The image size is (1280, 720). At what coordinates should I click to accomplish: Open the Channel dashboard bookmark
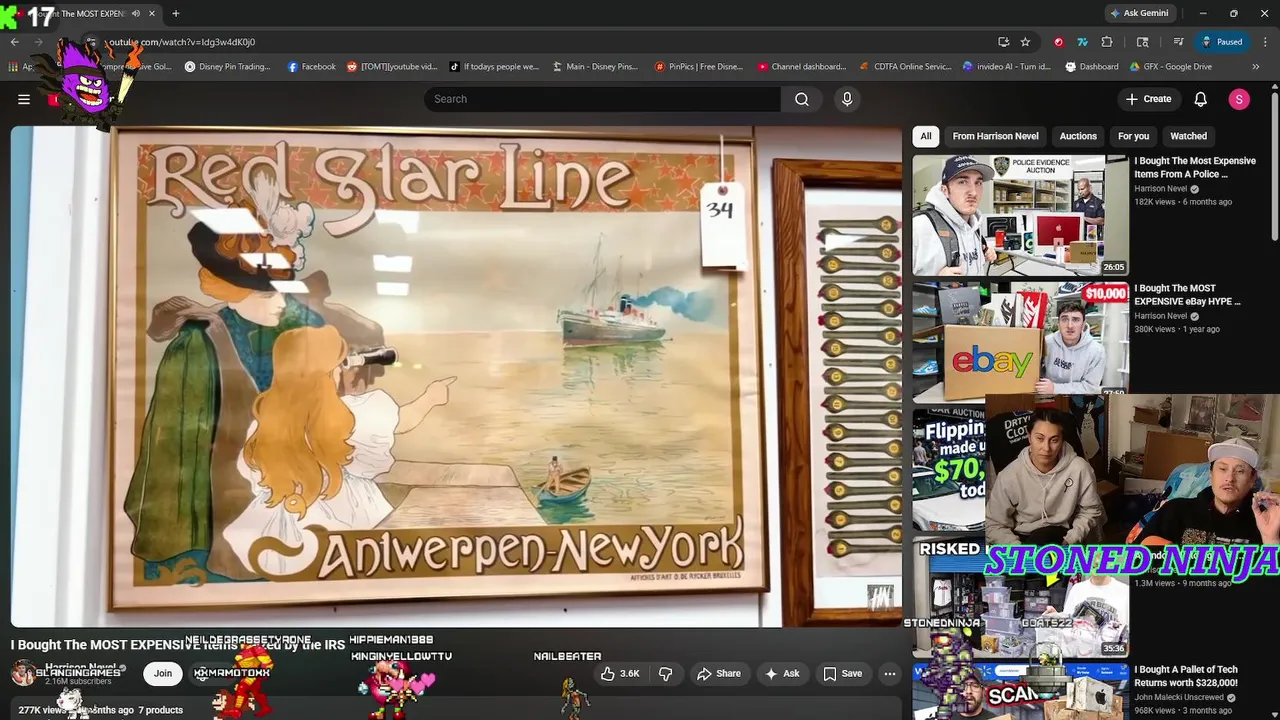(x=802, y=67)
